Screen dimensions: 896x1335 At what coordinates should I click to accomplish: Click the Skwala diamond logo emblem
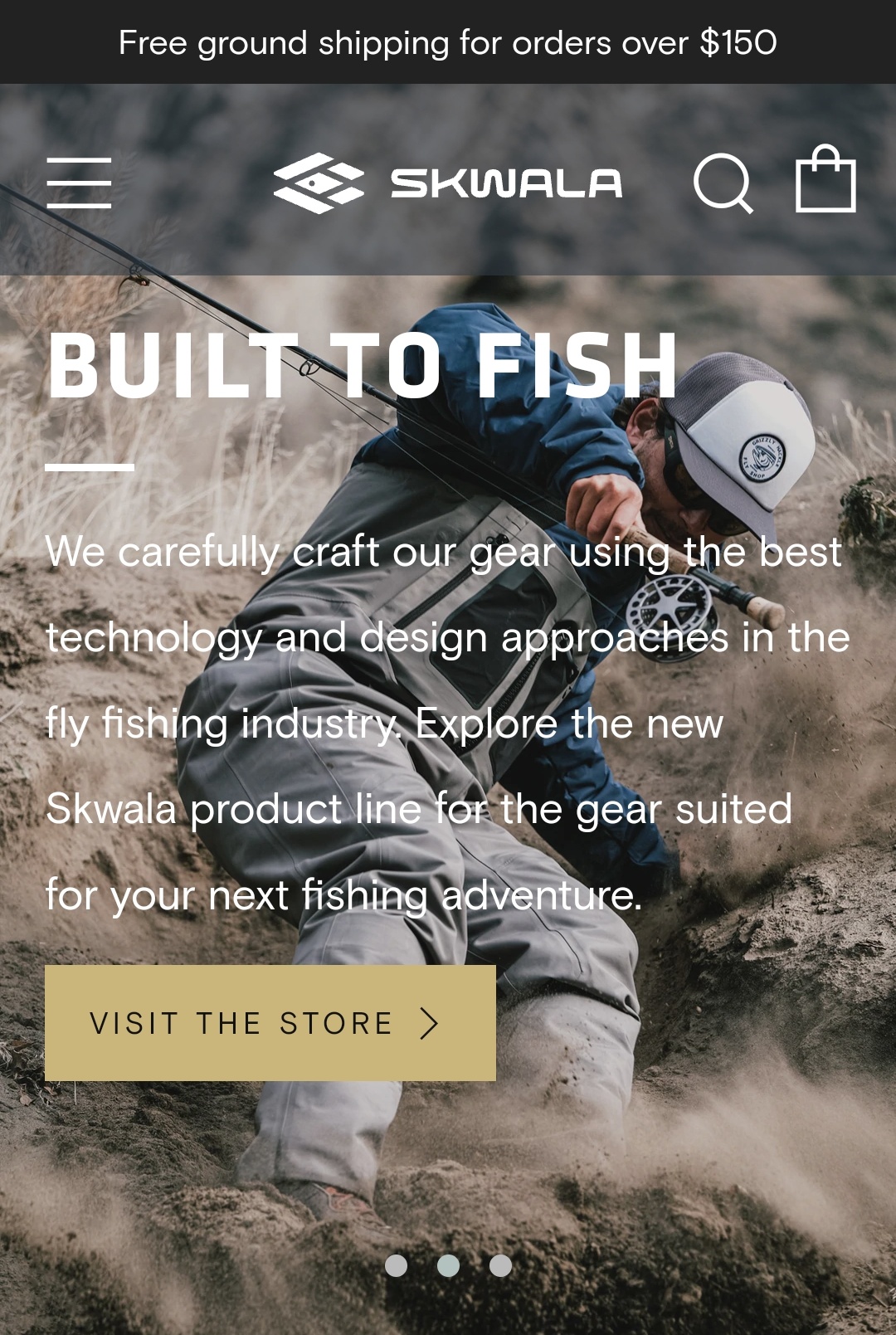(x=319, y=183)
